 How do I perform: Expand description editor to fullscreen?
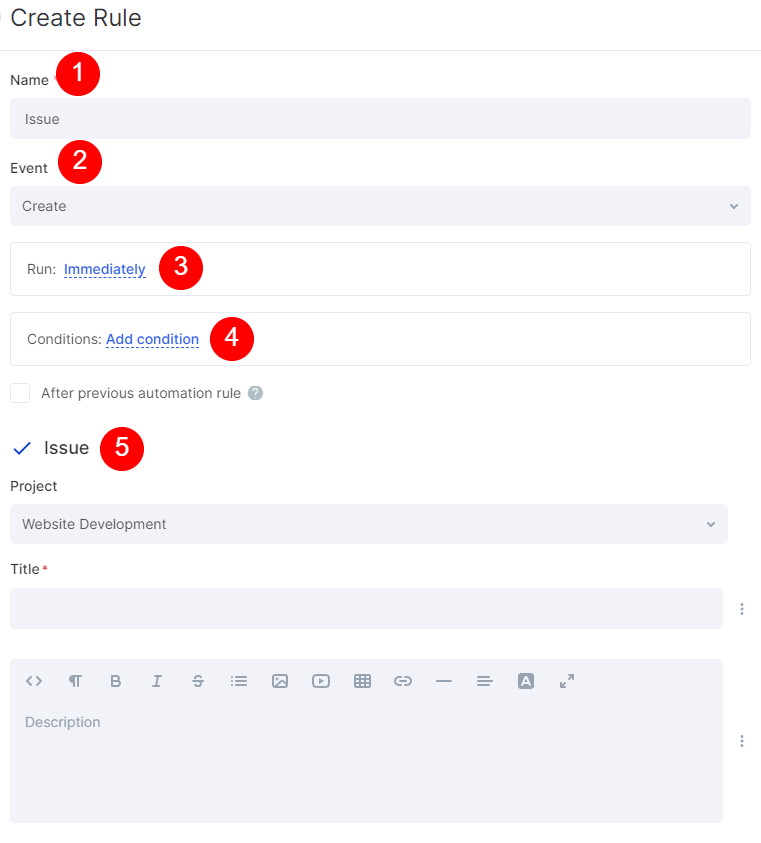click(567, 681)
